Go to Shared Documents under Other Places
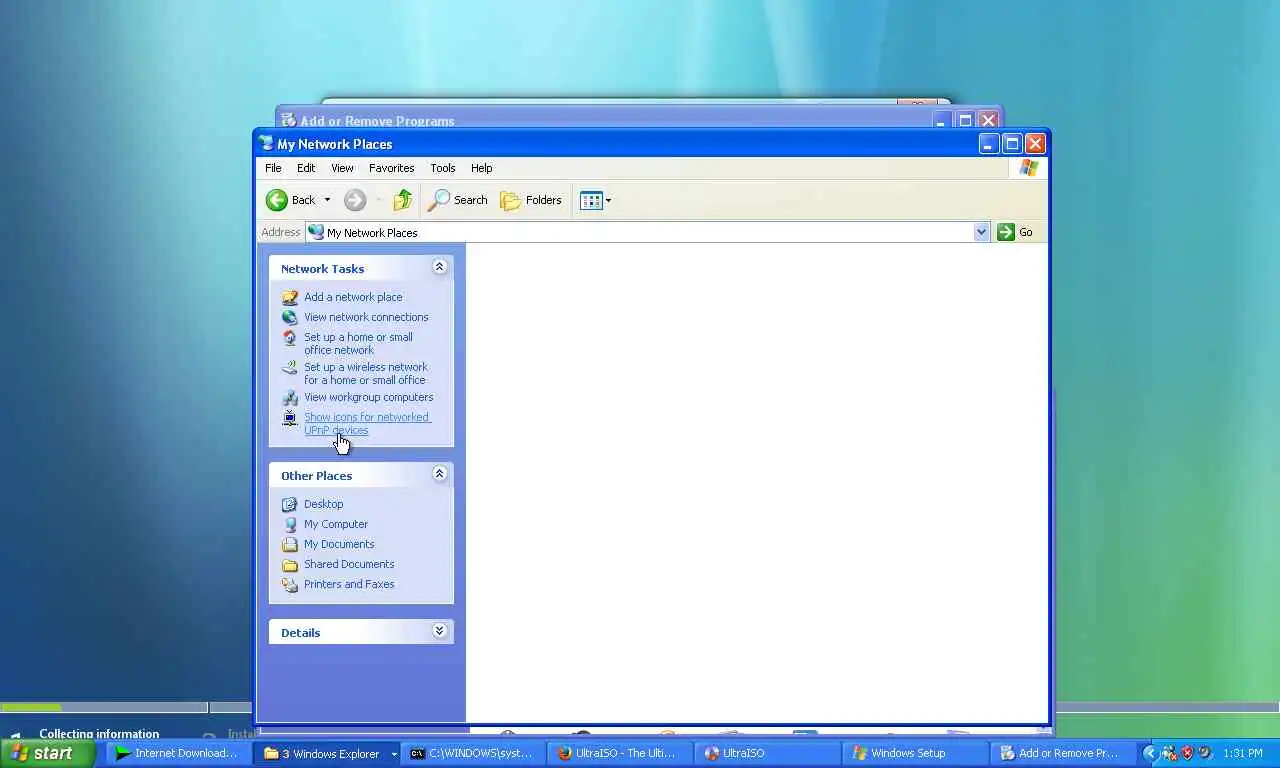This screenshot has width=1280, height=768. pos(349,564)
